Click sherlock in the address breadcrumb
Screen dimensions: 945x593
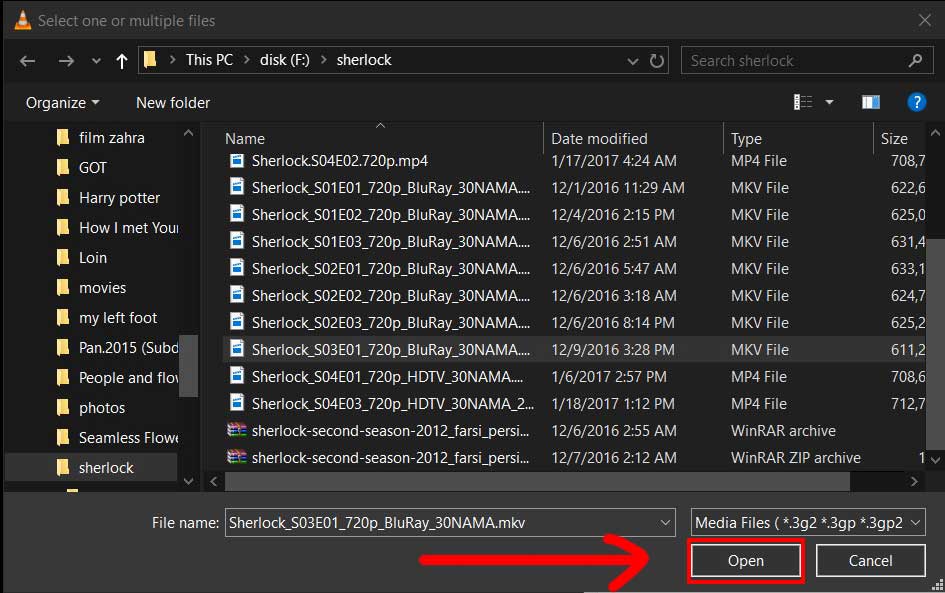364,60
